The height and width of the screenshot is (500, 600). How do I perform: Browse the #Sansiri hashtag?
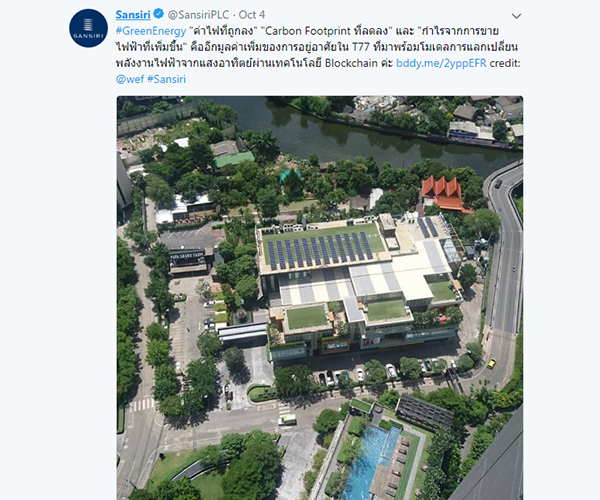tap(166, 79)
